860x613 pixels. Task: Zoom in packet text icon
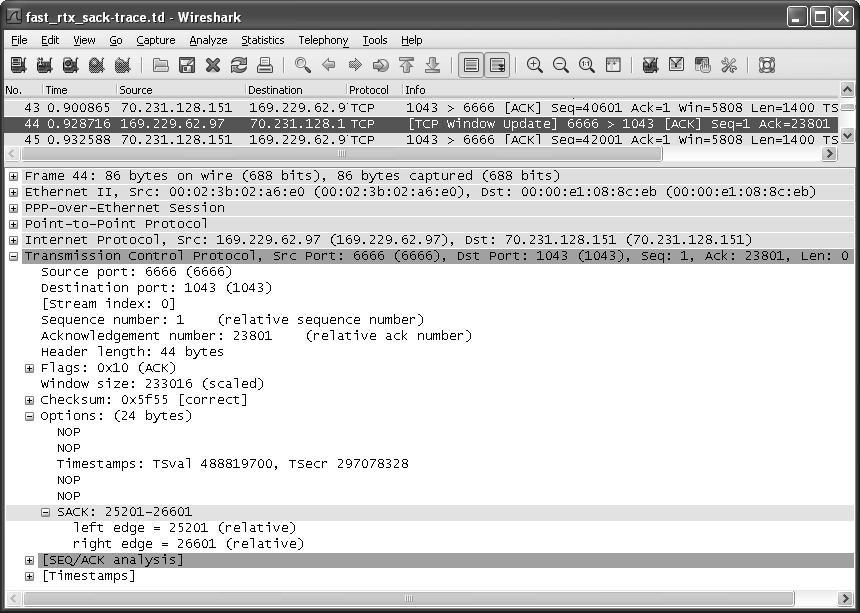[534, 65]
